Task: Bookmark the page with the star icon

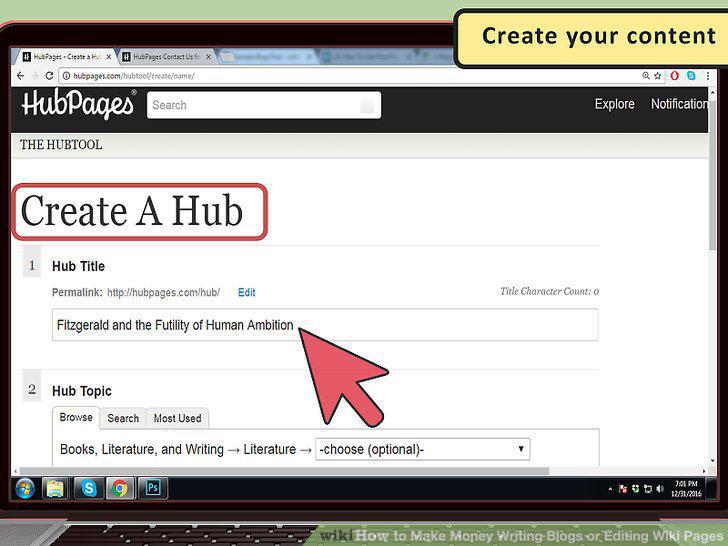Action: (657, 76)
